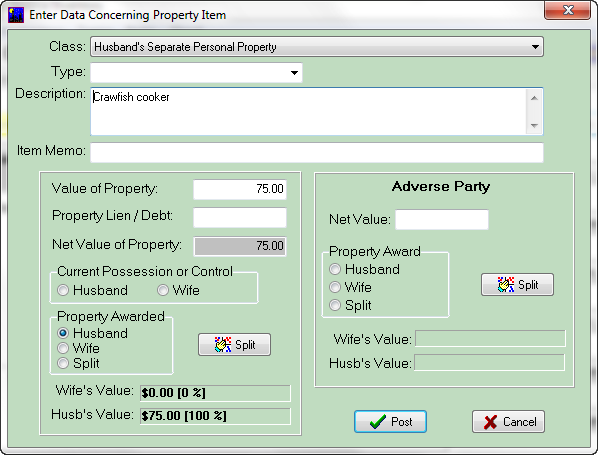Click Split icon in Adverse Party panel
Viewport: 598px width, 455px height.
506,285
